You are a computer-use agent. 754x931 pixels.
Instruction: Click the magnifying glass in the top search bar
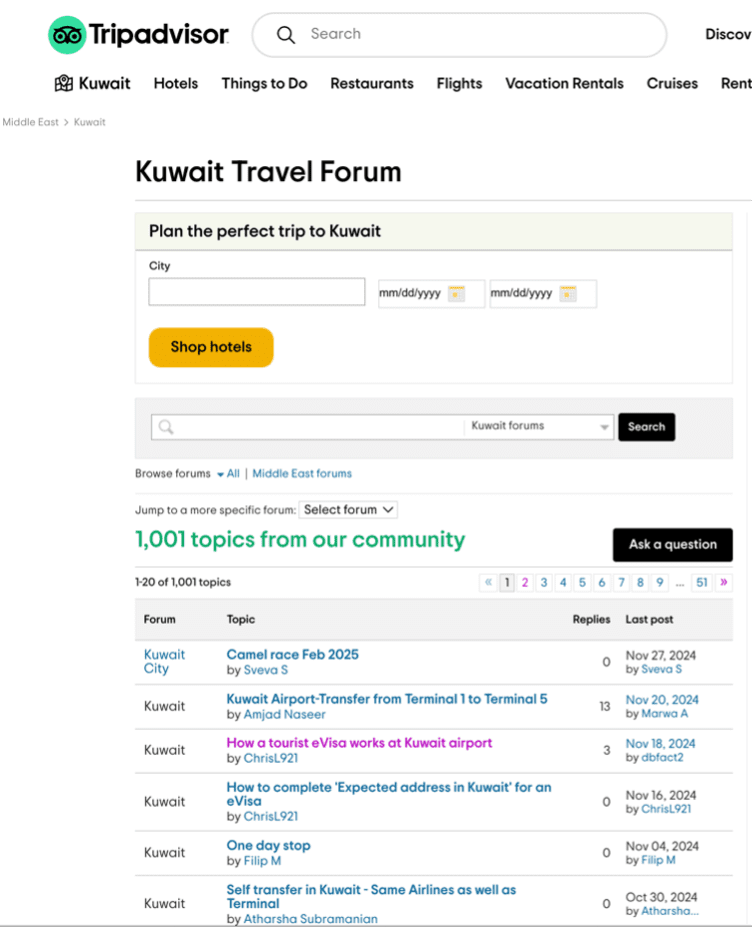click(285, 34)
